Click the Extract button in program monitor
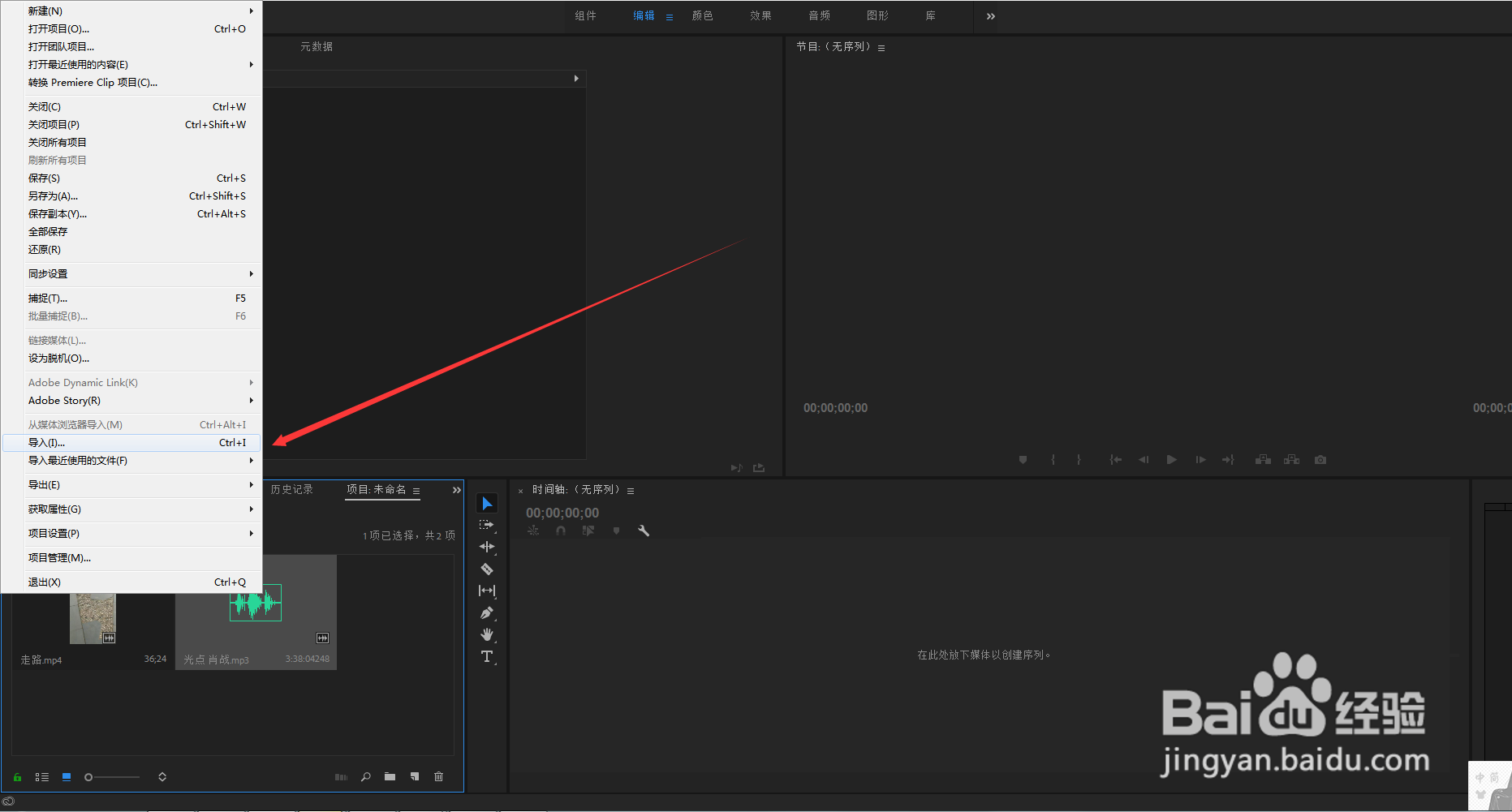This screenshot has height=812, width=1512. (x=1291, y=460)
